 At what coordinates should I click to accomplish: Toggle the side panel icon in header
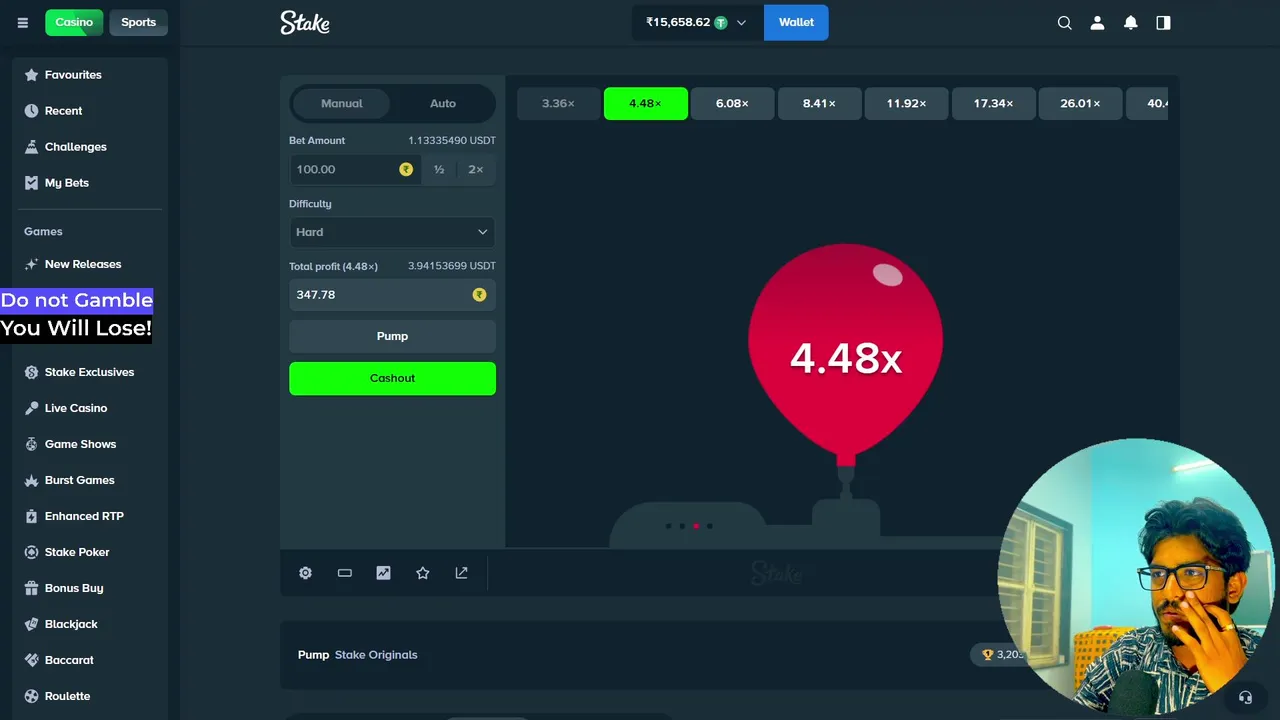pyautogui.click(x=1163, y=22)
